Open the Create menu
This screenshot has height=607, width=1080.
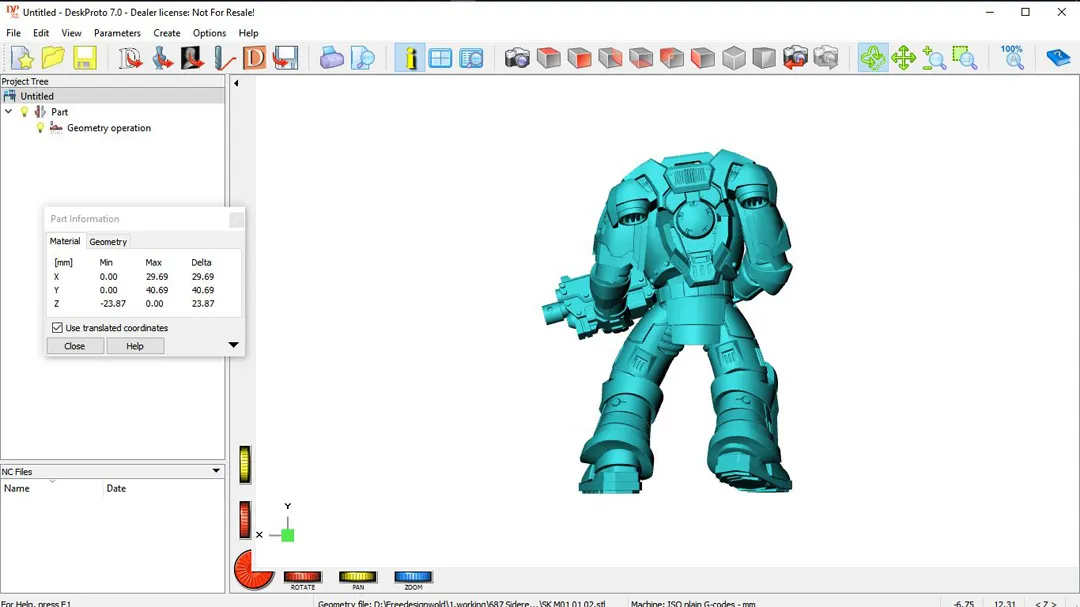coord(167,33)
